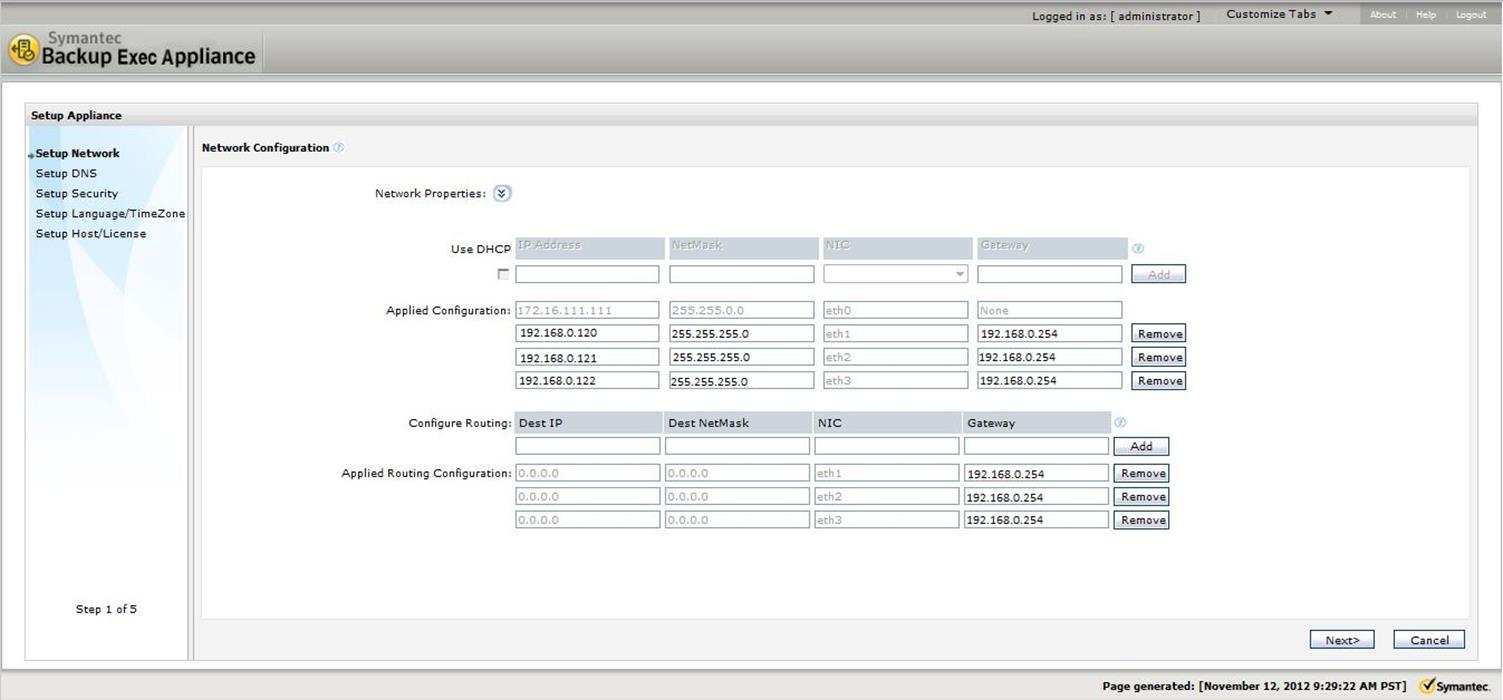Viewport: 1503px width, 700px height.
Task: Focus the Gateway routing input field
Action: coord(1036,446)
